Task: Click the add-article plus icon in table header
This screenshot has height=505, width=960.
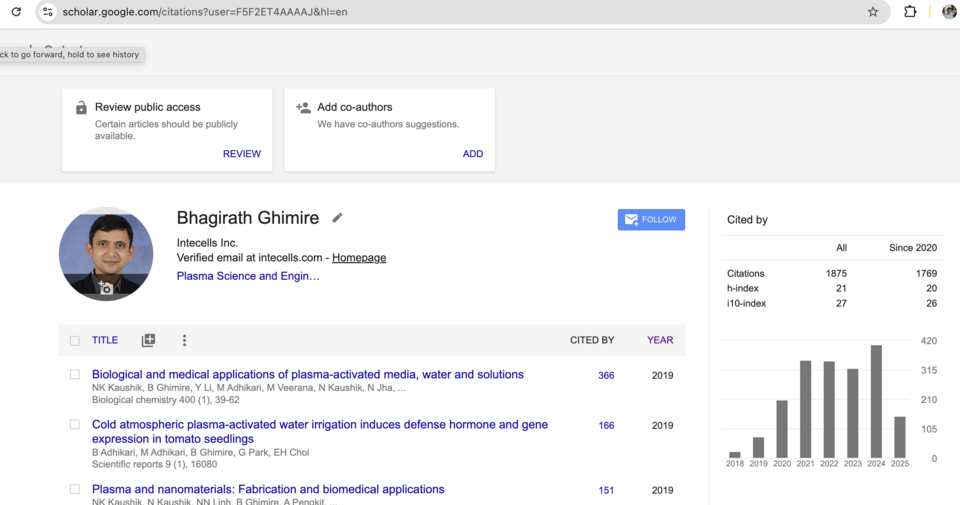Action: (x=148, y=340)
